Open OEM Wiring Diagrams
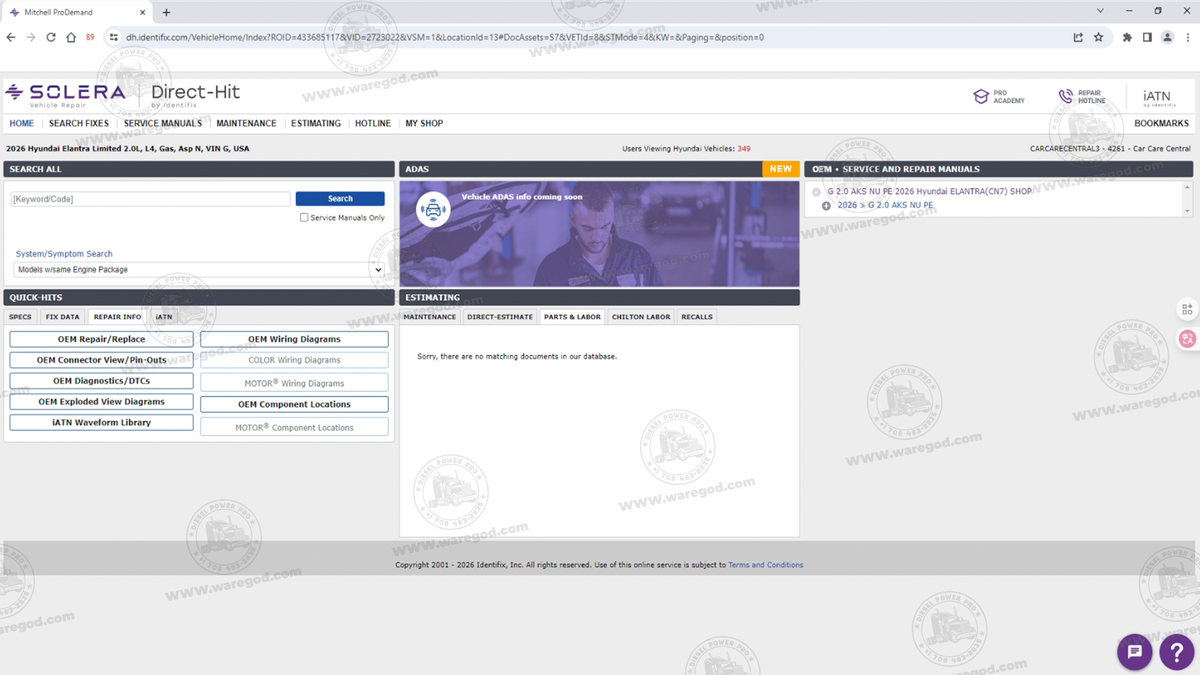This screenshot has width=1200, height=675. pyautogui.click(x=294, y=339)
